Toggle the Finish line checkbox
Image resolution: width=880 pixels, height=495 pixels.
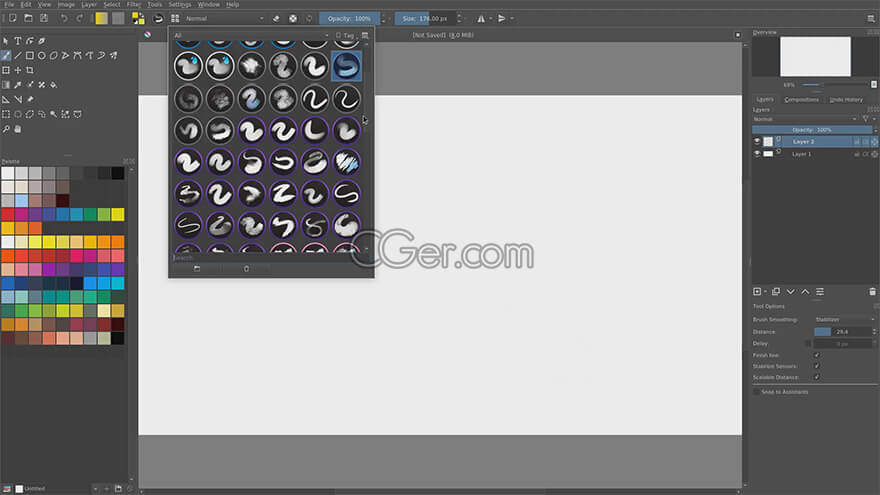(x=817, y=355)
